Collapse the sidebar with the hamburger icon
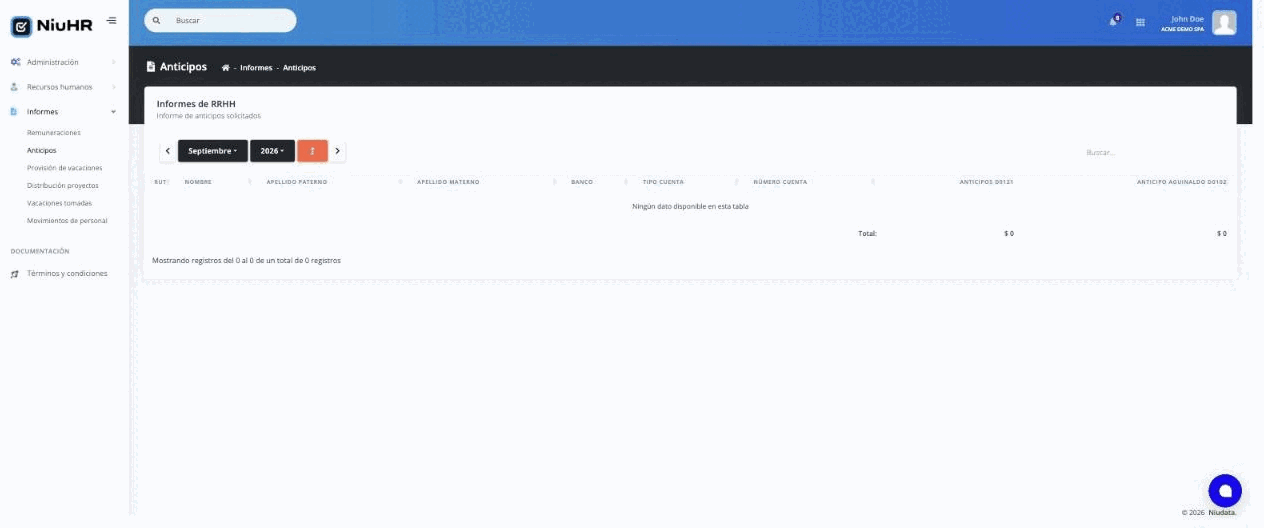The width and height of the screenshot is (1264, 528). 111,20
